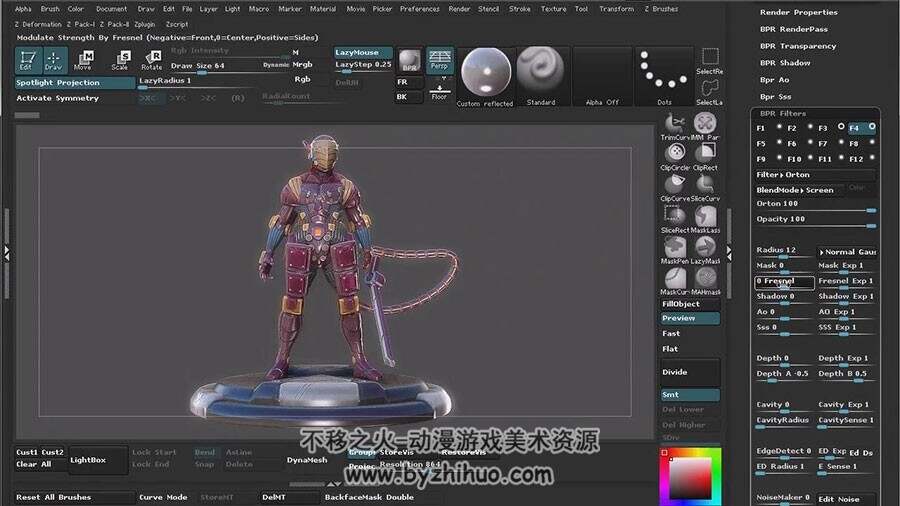Viewport: 900px width, 506px height.
Task: Select BPR filter slot F4
Action: click(x=862, y=128)
